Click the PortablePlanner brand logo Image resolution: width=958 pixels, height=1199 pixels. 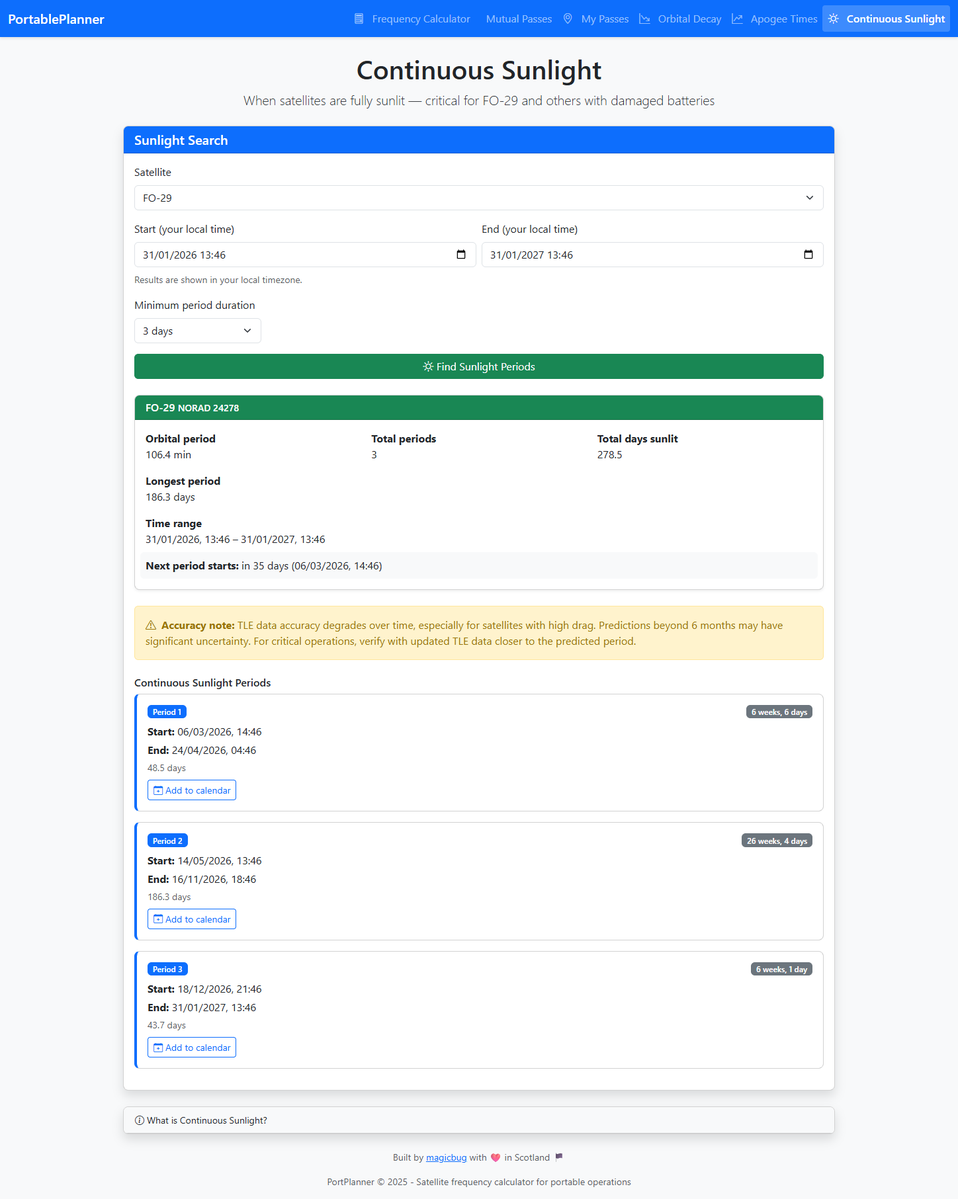(x=56, y=19)
